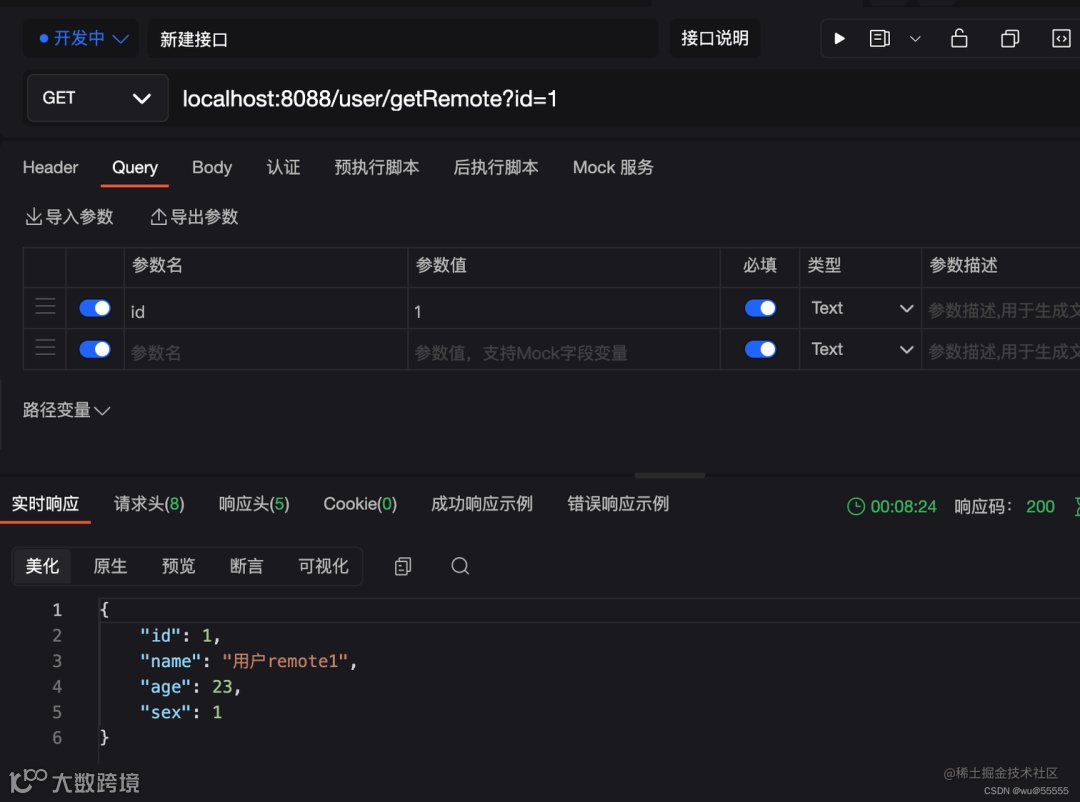Open the 响应头(5) tab

click(x=254, y=504)
